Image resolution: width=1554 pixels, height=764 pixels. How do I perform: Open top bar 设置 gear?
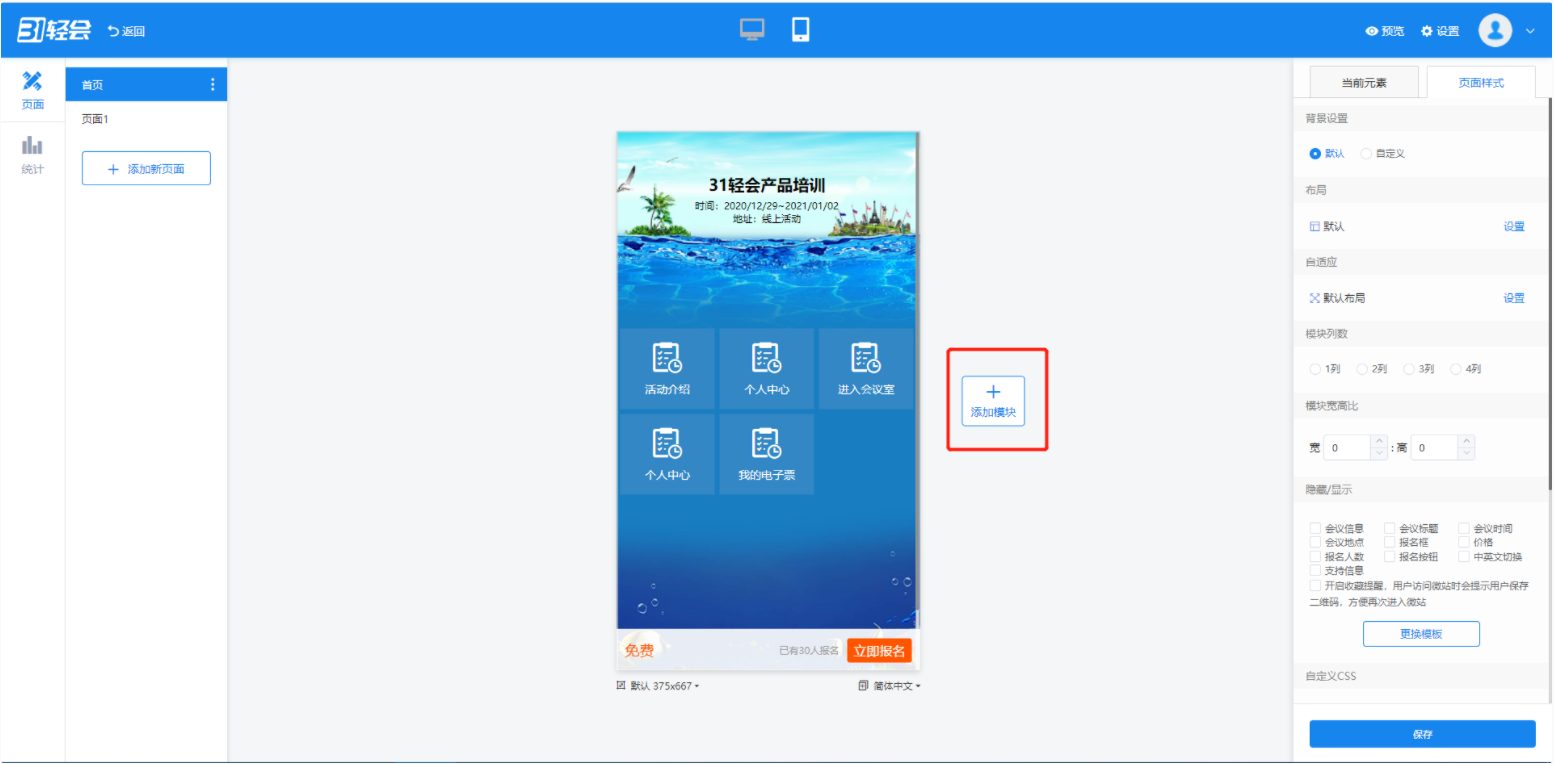(1440, 31)
